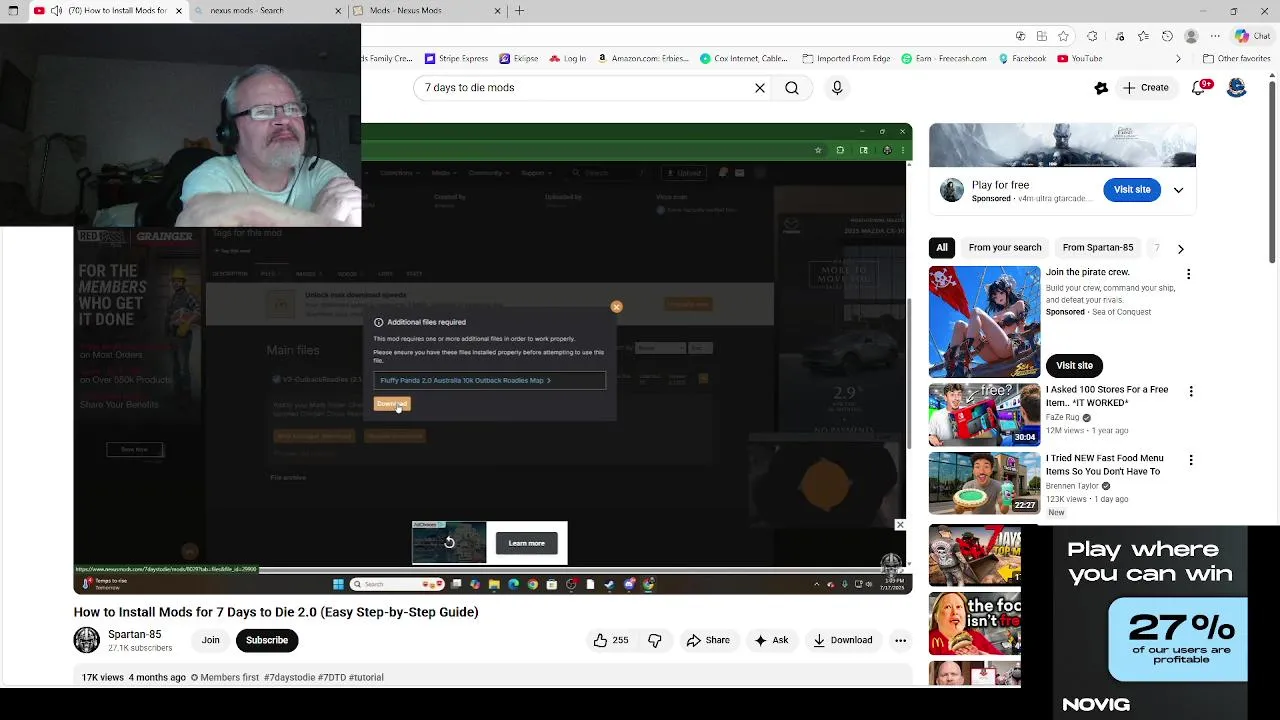Click Learn more on the video ad overlay

coord(526,543)
